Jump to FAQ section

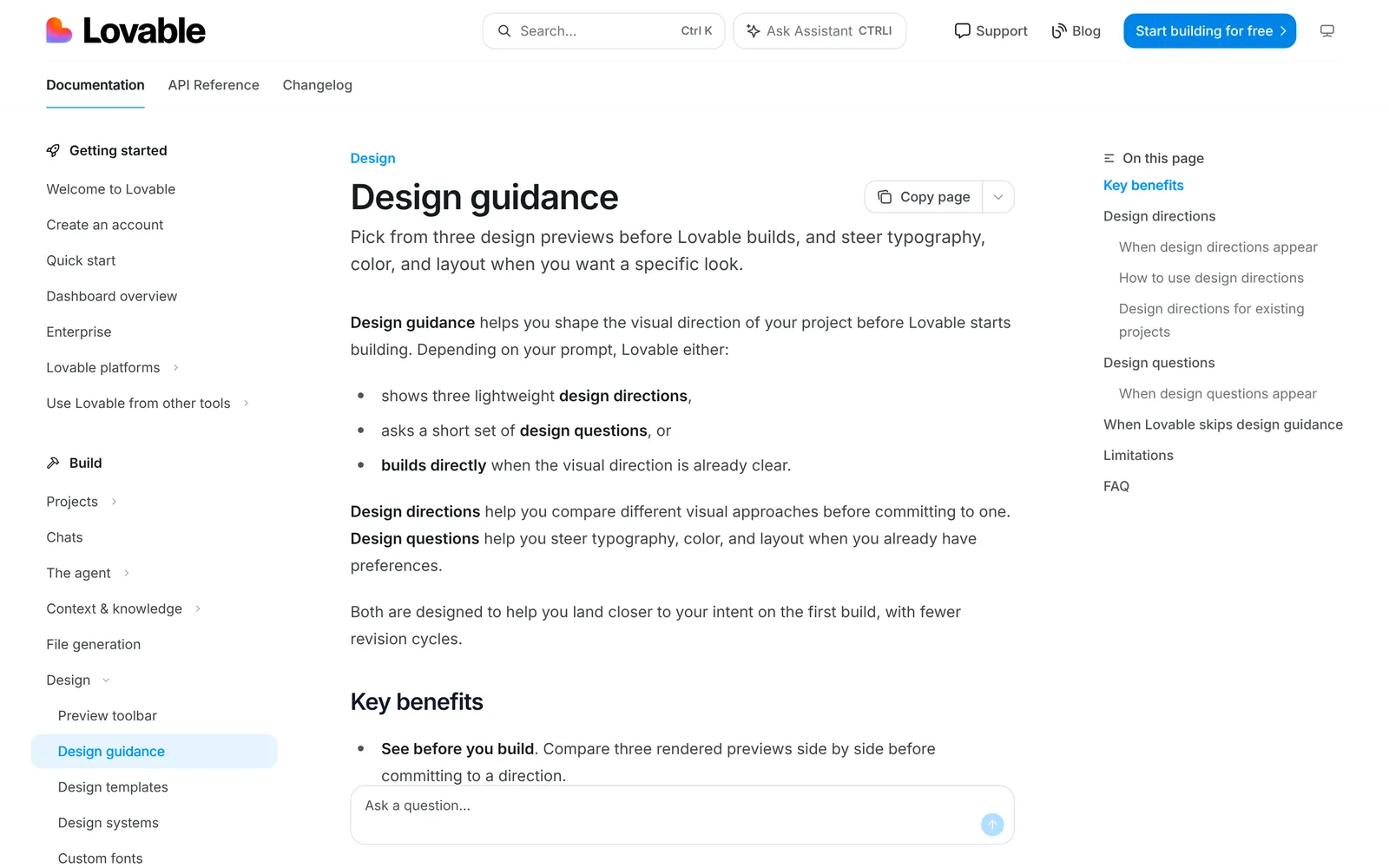[x=1116, y=486]
